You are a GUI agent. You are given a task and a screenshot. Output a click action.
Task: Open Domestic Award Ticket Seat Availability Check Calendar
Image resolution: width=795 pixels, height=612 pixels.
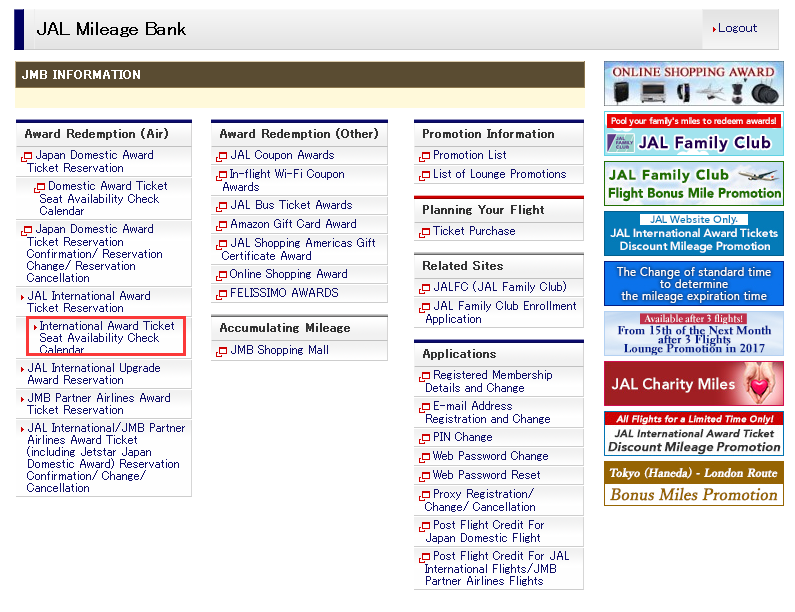click(x=103, y=198)
